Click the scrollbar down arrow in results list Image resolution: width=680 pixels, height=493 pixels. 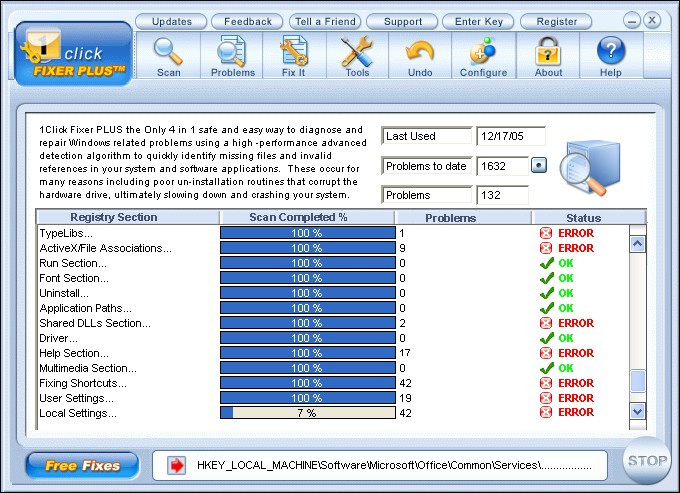[x=638, y=411]
